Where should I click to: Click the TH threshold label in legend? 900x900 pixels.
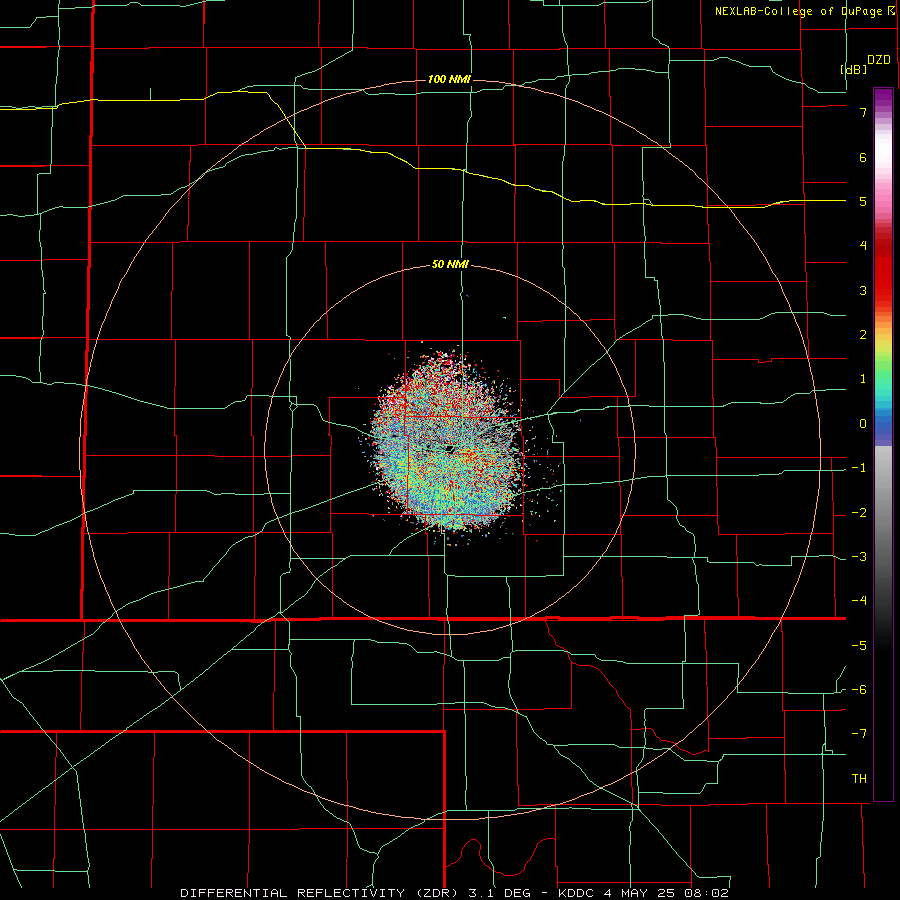pos(859,779)
